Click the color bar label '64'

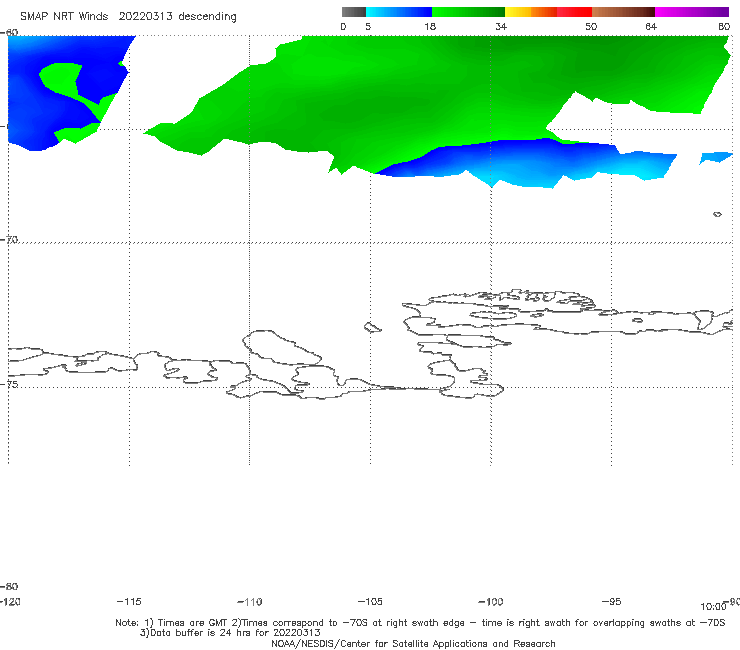(651, 26)
